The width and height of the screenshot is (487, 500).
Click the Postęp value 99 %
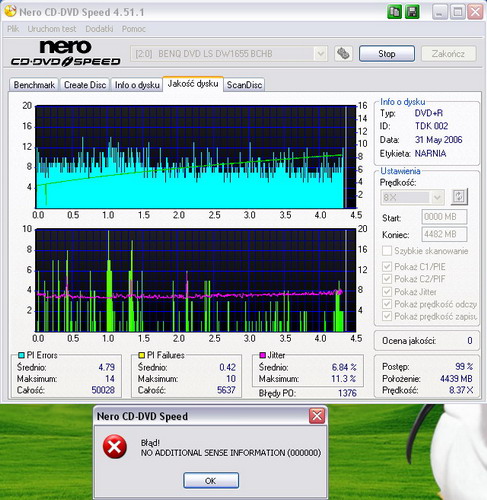[x=464, y=367]
